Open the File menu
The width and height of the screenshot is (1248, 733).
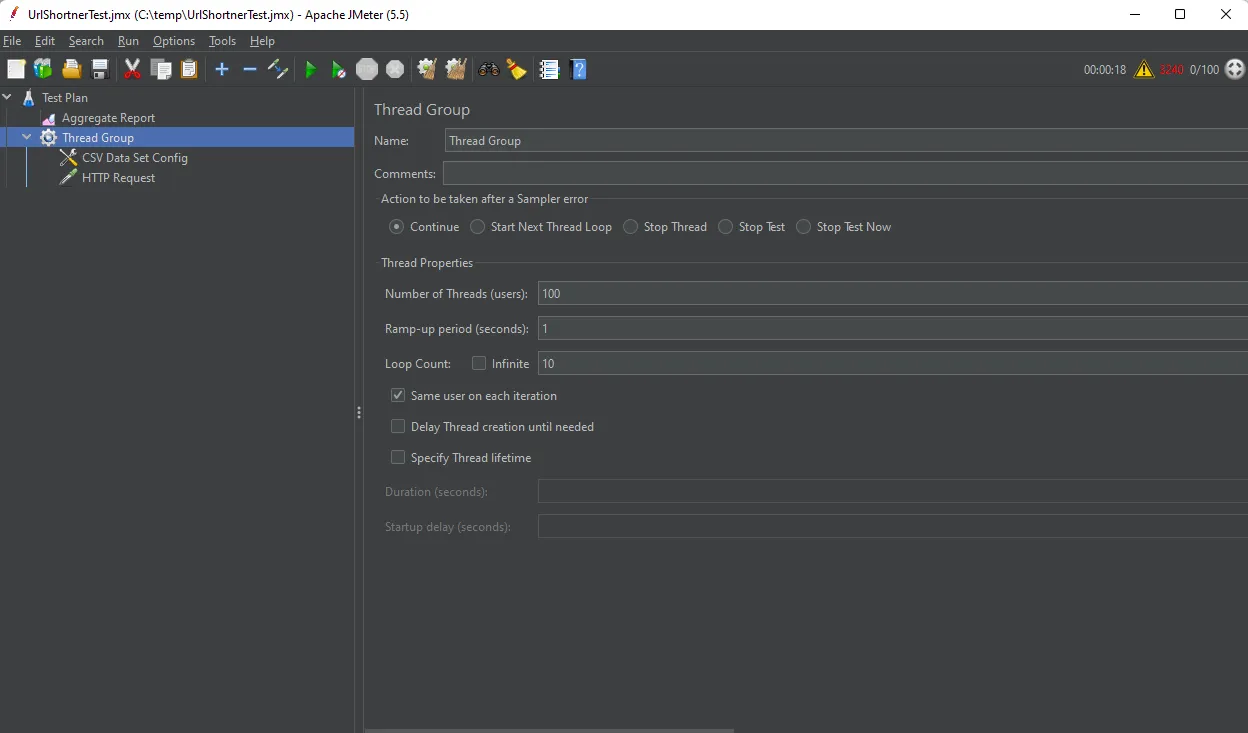(12, 41)
